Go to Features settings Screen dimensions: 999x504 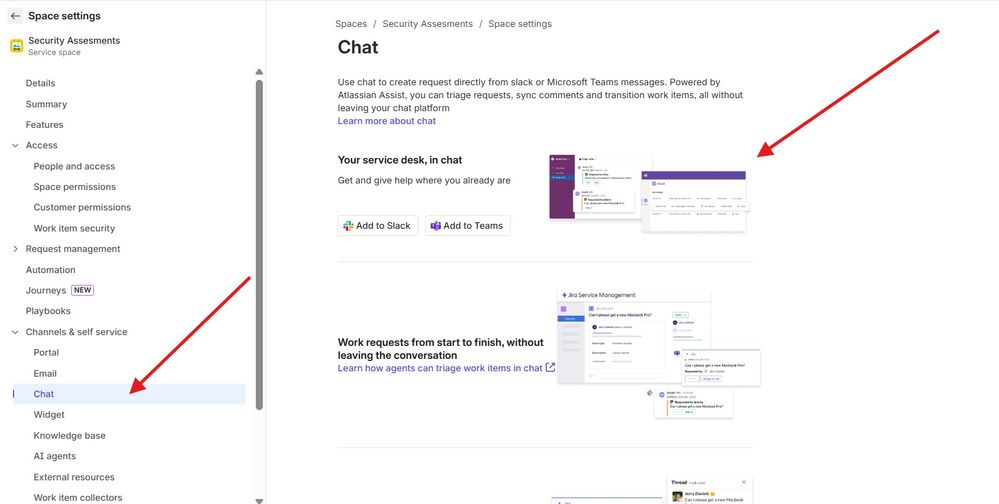(44, 125)
